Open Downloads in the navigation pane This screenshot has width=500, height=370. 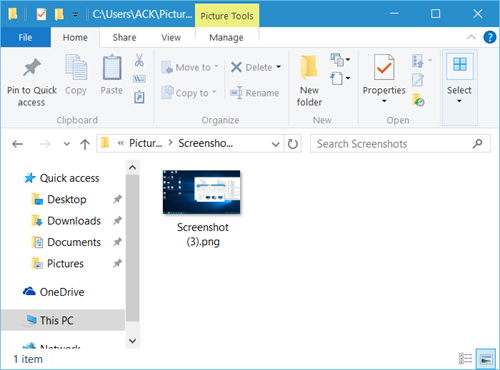(66, 221)
